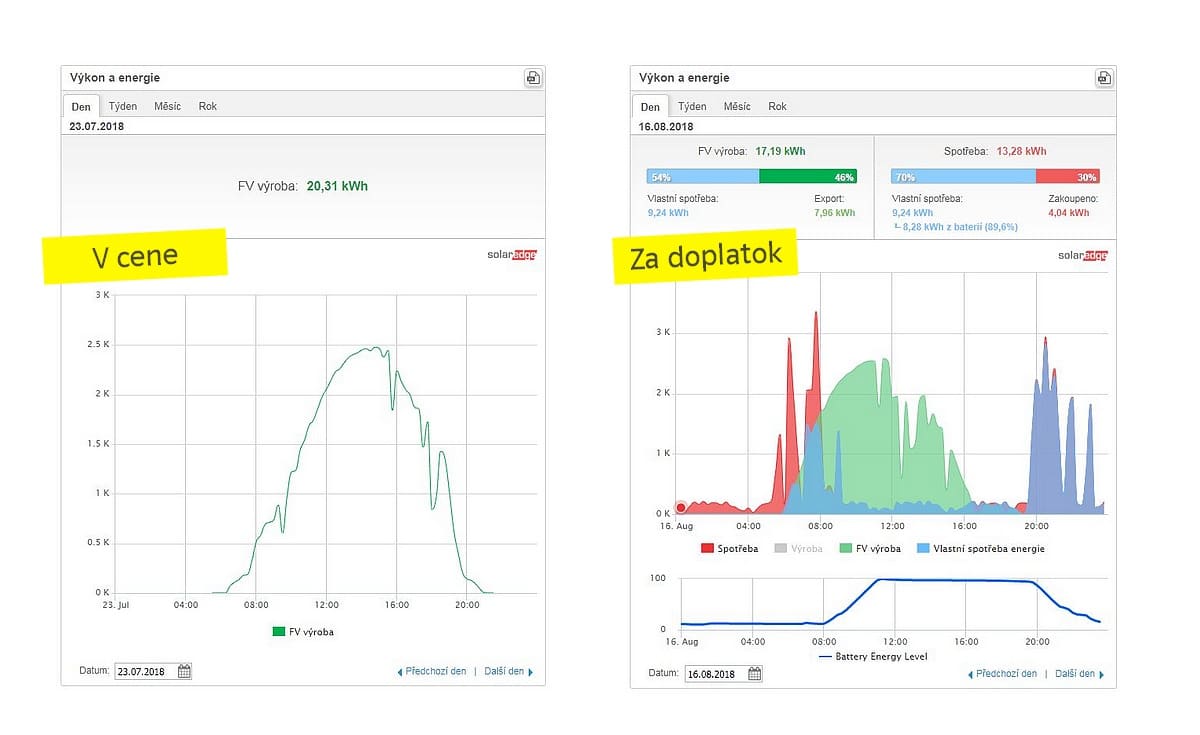
Task: Go to Předchozí den in the 23.07.2018 panel
Action: click(432, 672)
